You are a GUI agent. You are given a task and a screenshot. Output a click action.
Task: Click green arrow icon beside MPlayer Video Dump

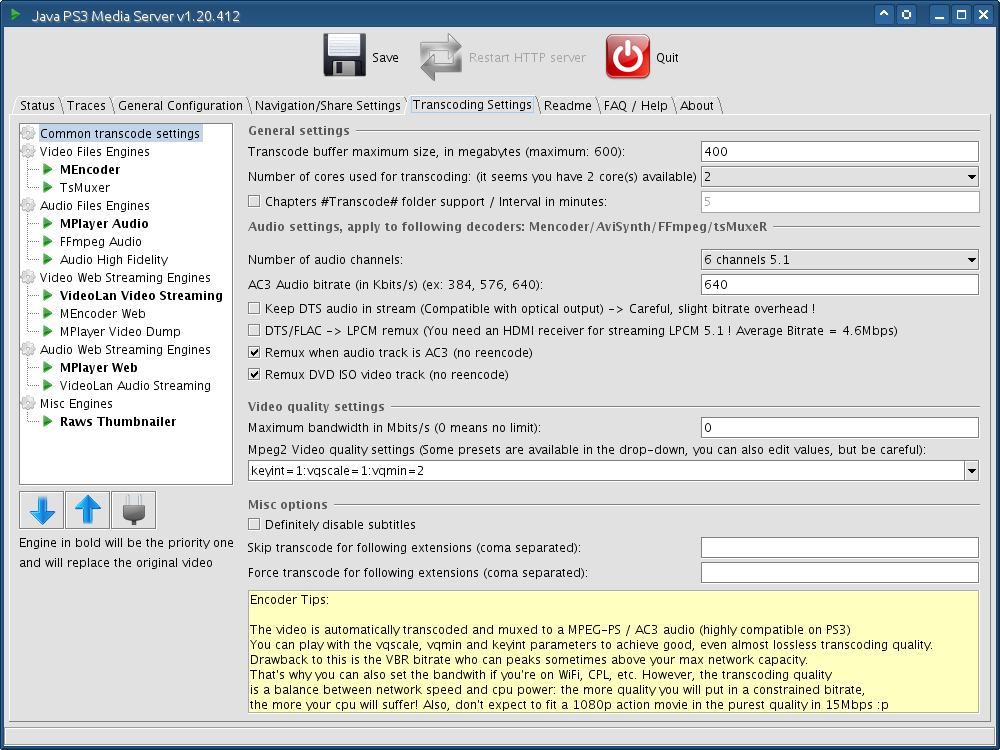click(x=48, y=332)
